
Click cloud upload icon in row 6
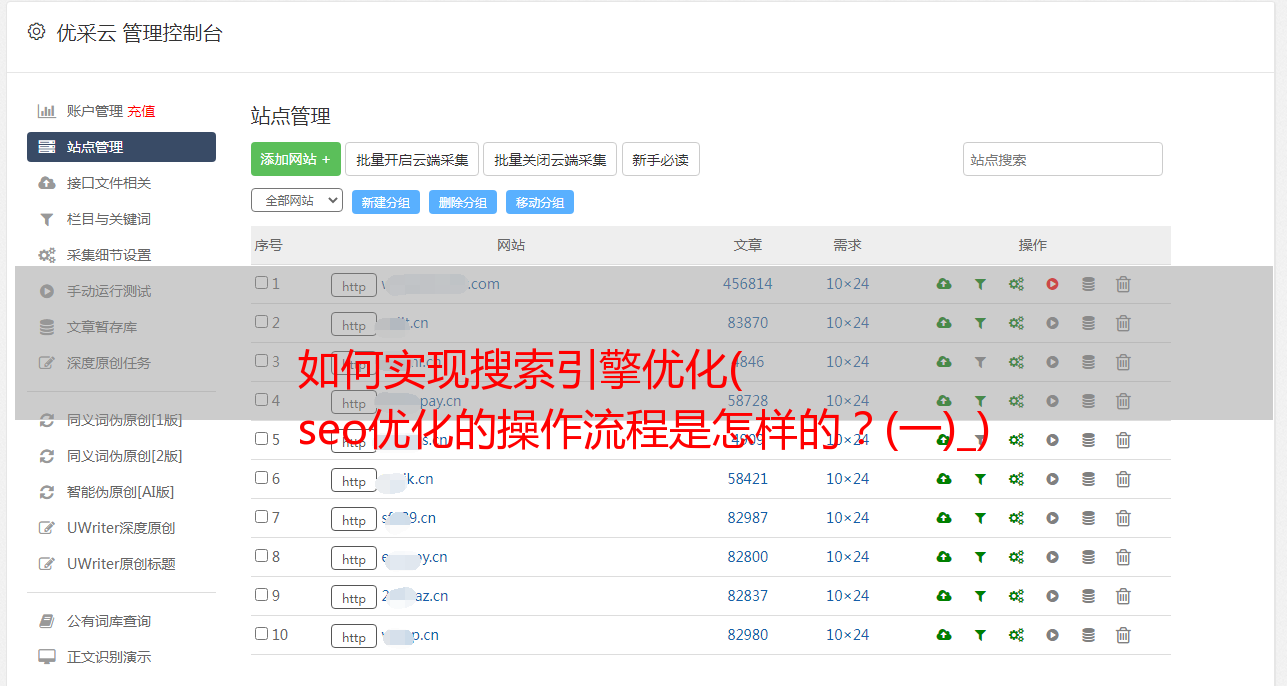click(944, 479)
